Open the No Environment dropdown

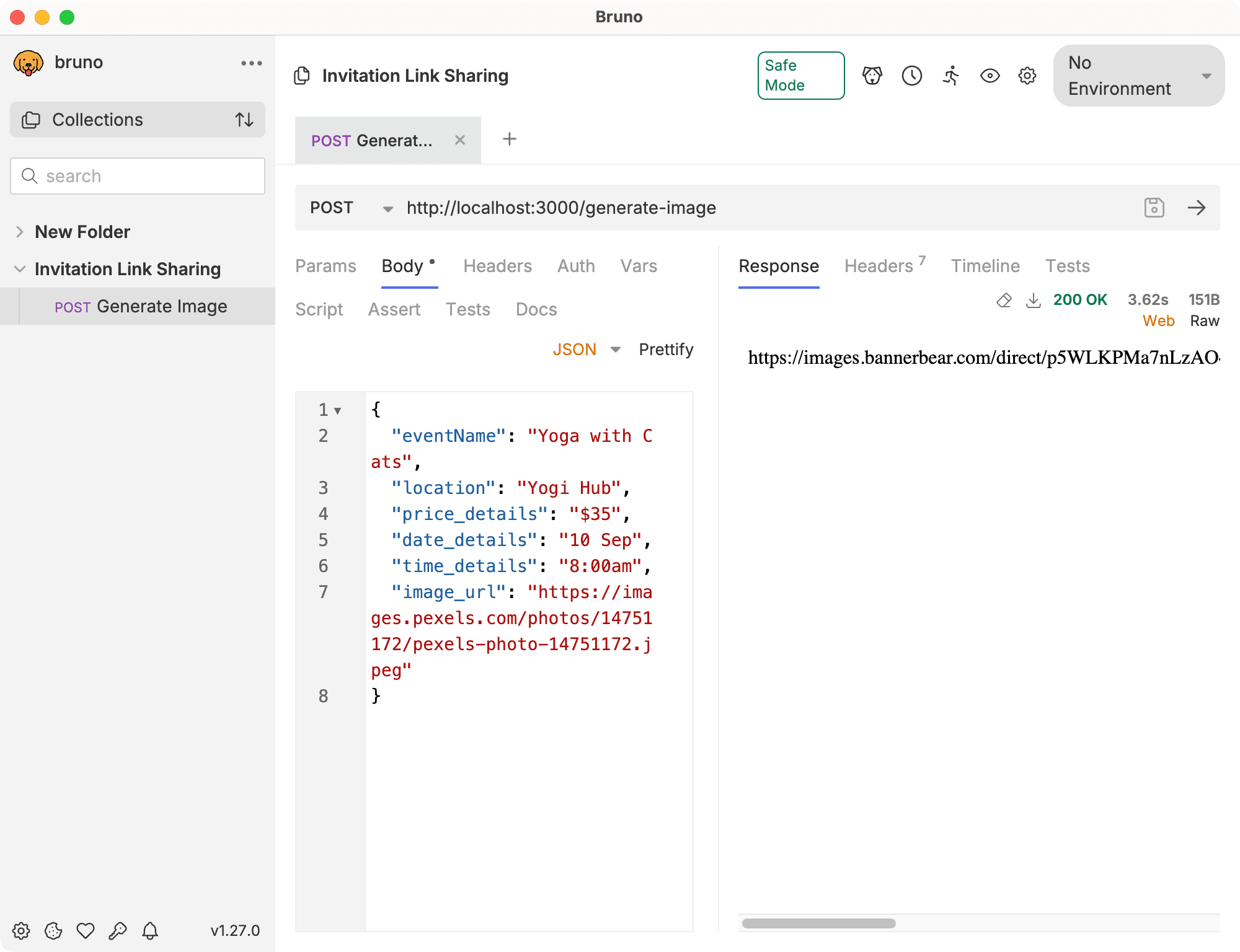1138,76
